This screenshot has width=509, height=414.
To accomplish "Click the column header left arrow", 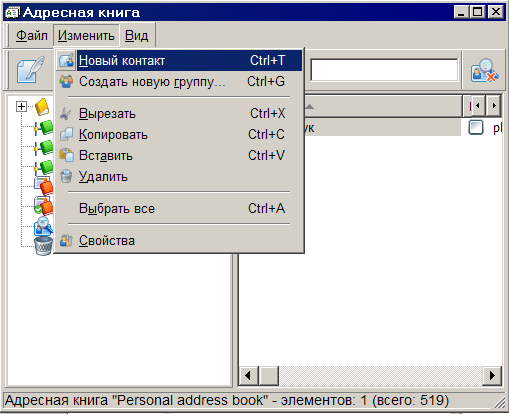I will click(x=478, y=106).
